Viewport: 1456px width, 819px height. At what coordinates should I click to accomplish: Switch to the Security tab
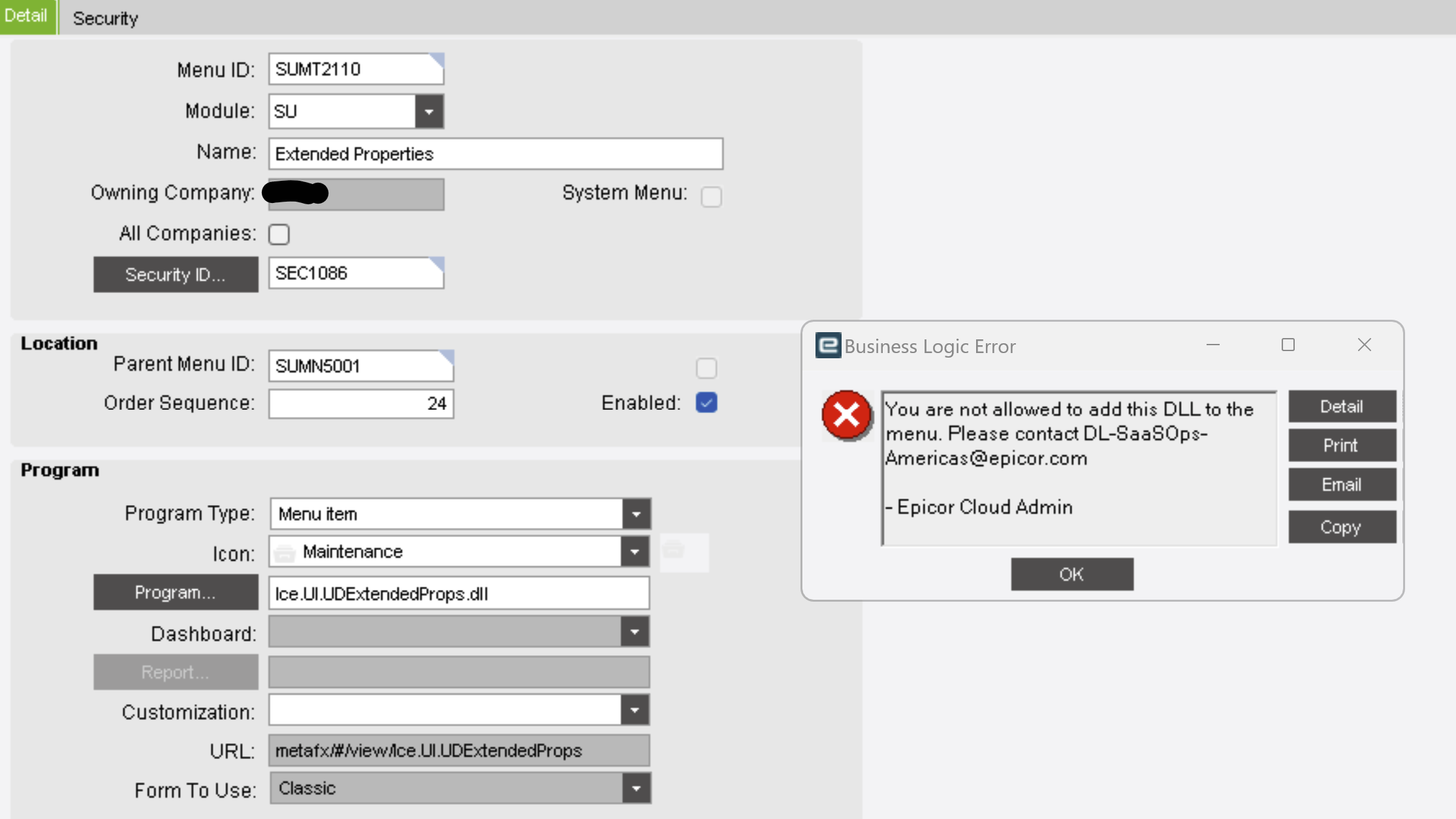pyautogui.click(x=105, y=18)
